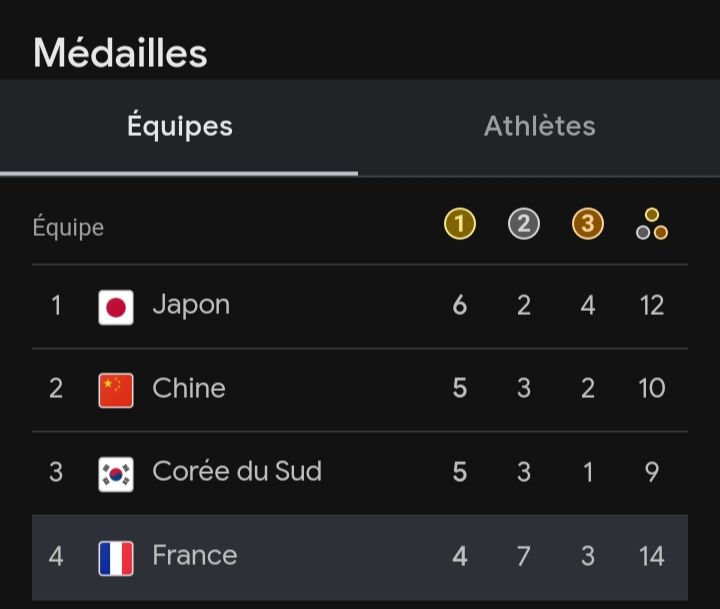Select the Chine team name
The image size is (720, 609).
(189, 388)
